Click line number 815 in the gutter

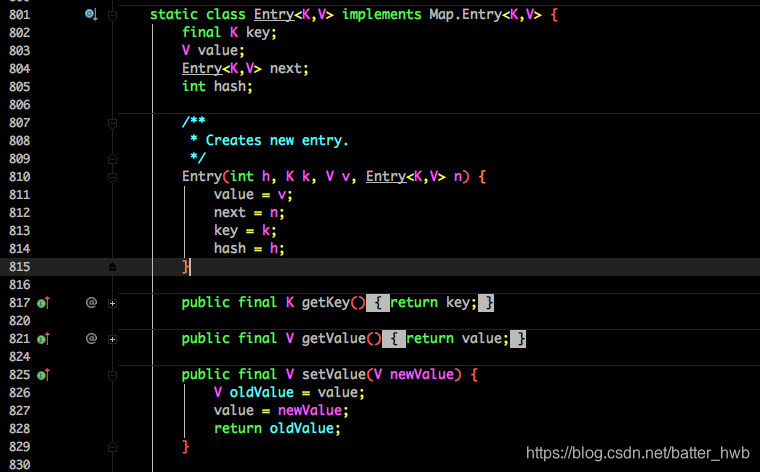pos(19,267)
